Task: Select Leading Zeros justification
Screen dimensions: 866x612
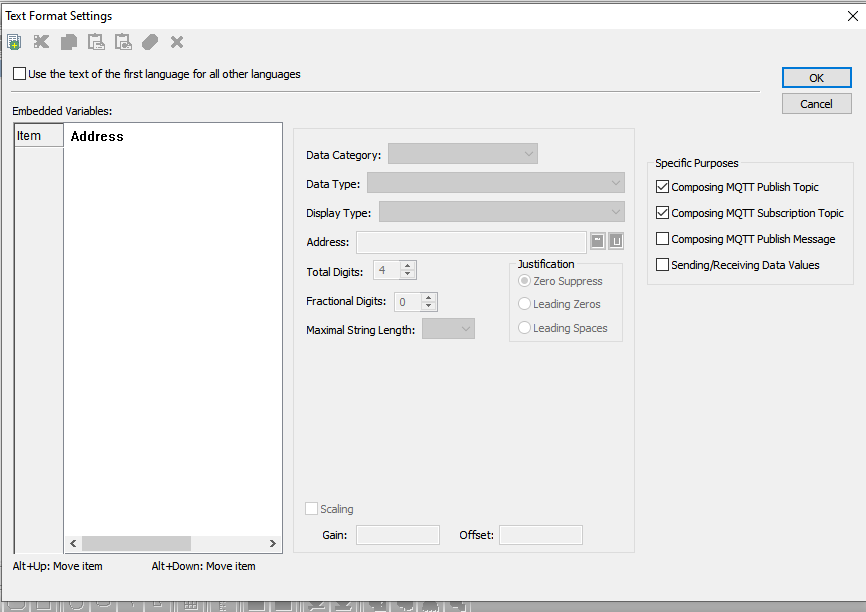Action: click(524, 304)
